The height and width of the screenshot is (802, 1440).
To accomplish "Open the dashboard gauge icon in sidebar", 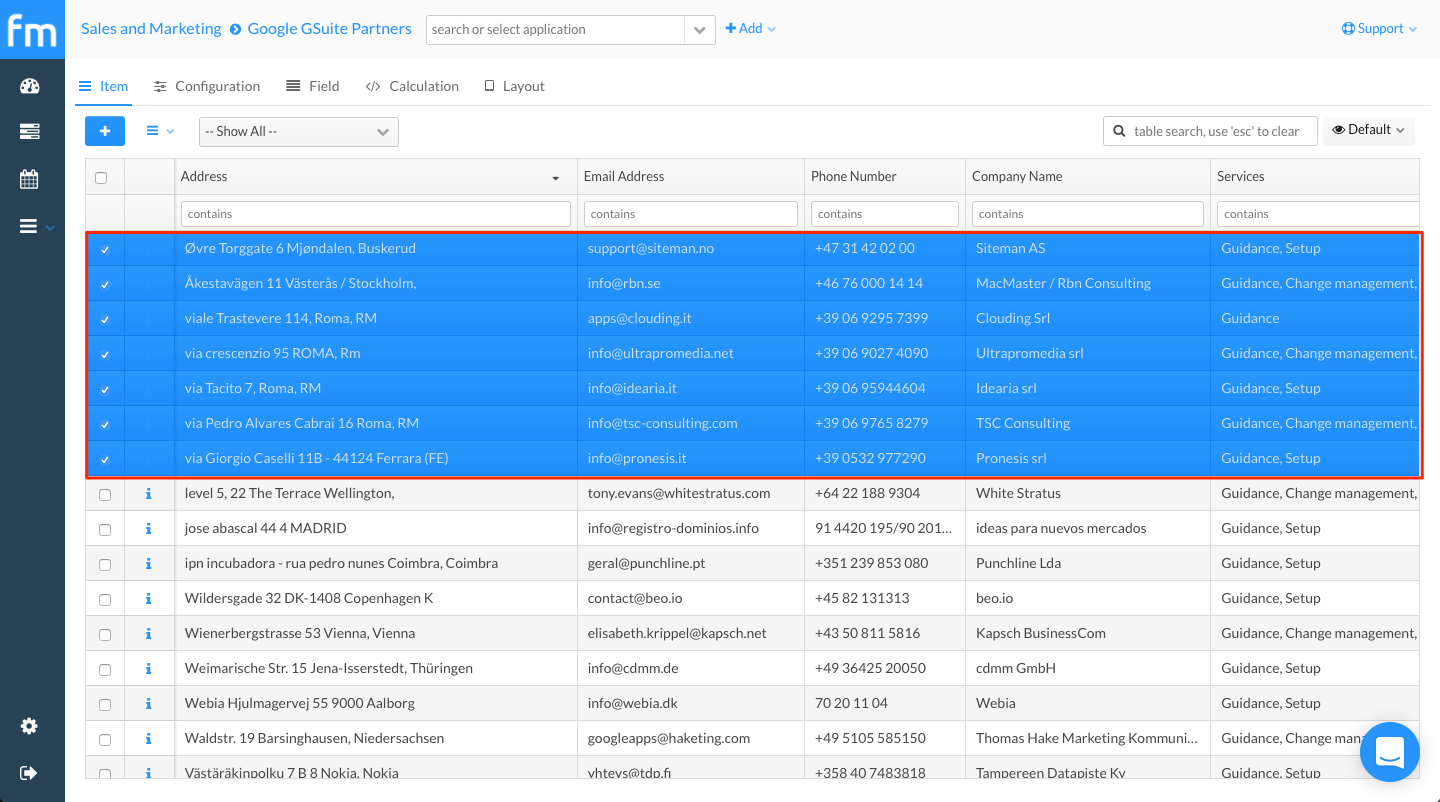I will (29, 86).
